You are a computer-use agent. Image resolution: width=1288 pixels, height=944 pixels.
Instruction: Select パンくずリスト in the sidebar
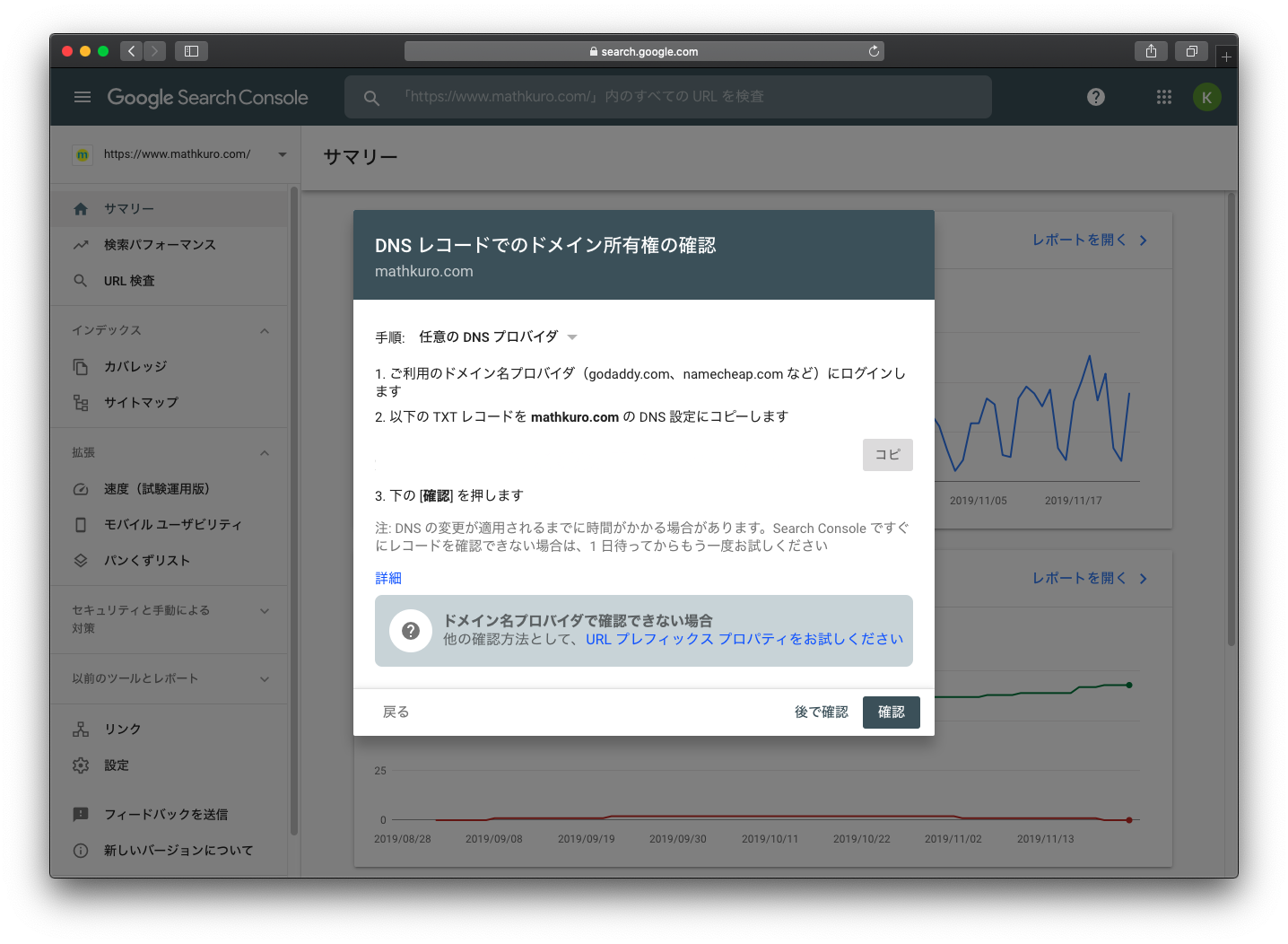(170, 561)
